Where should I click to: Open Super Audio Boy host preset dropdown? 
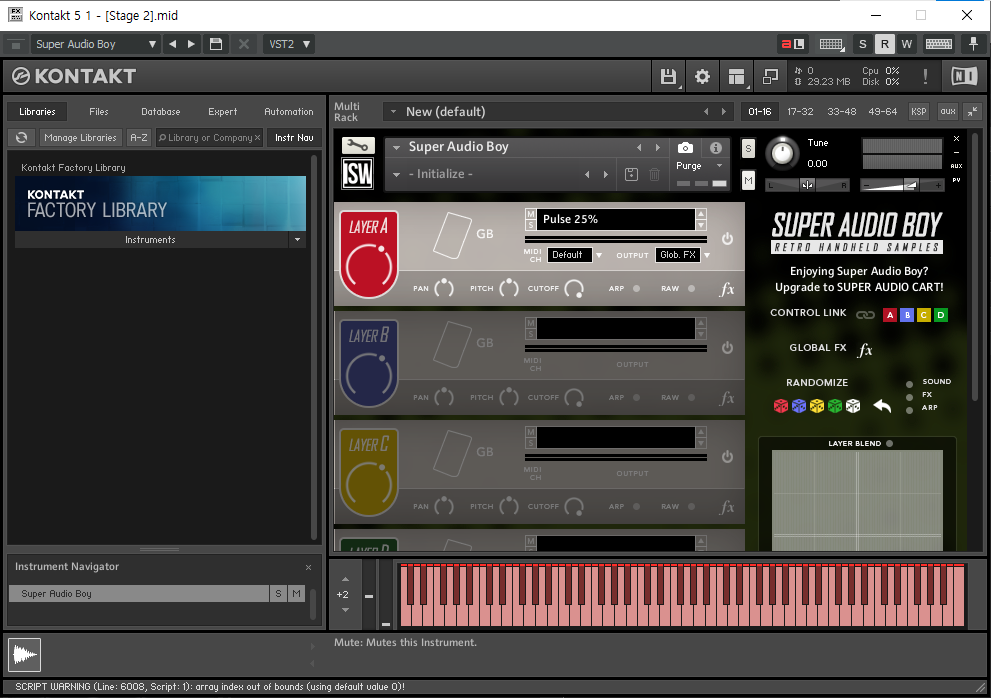[x=95, y=44]
